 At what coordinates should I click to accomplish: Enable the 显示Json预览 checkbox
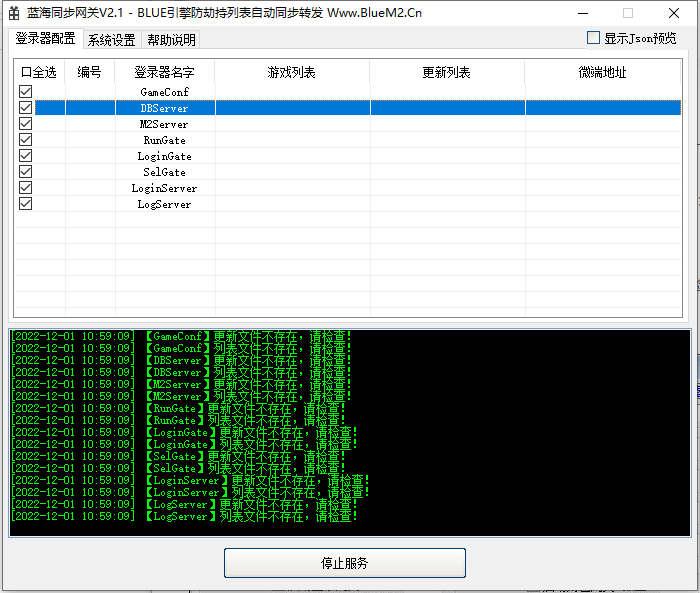[593, 38]
